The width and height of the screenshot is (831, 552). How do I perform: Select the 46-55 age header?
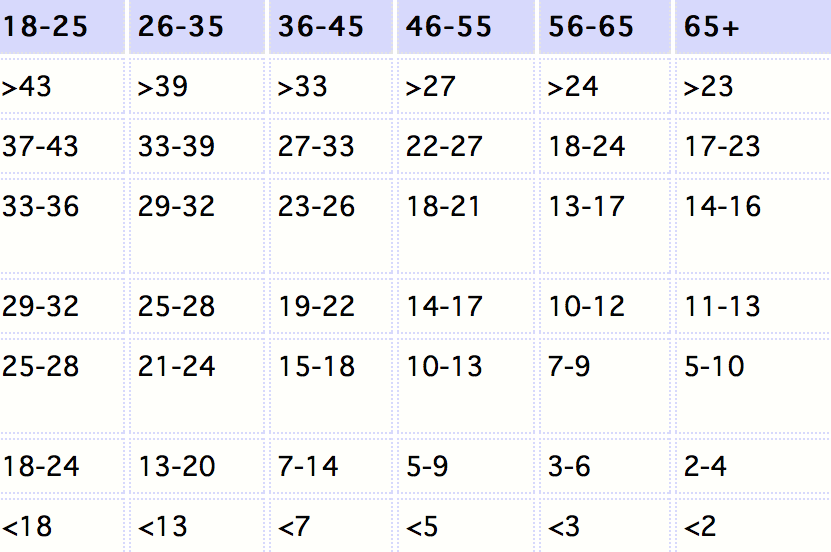tap(466, 26)
